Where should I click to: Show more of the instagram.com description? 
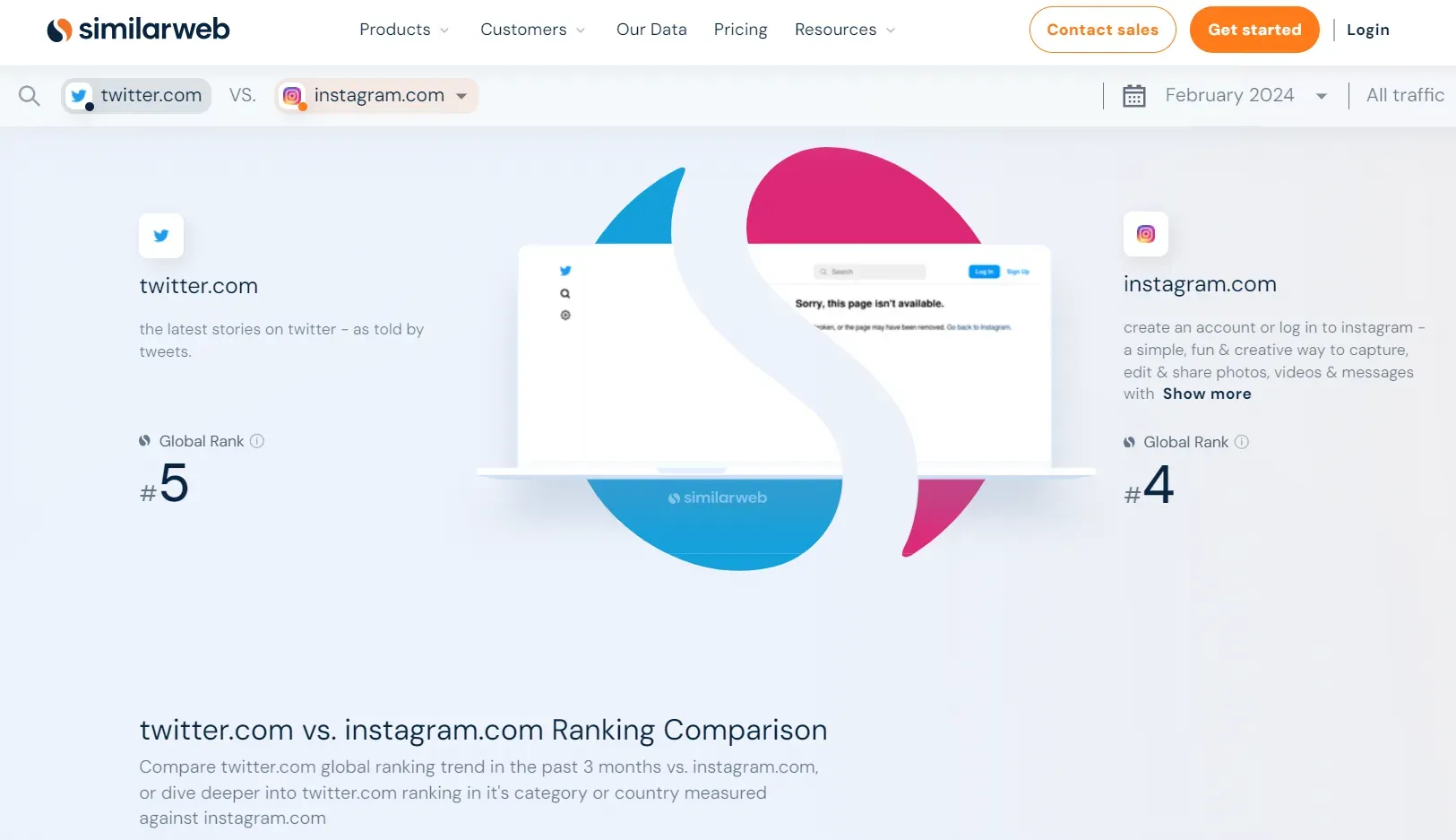tap(1206, 394)
